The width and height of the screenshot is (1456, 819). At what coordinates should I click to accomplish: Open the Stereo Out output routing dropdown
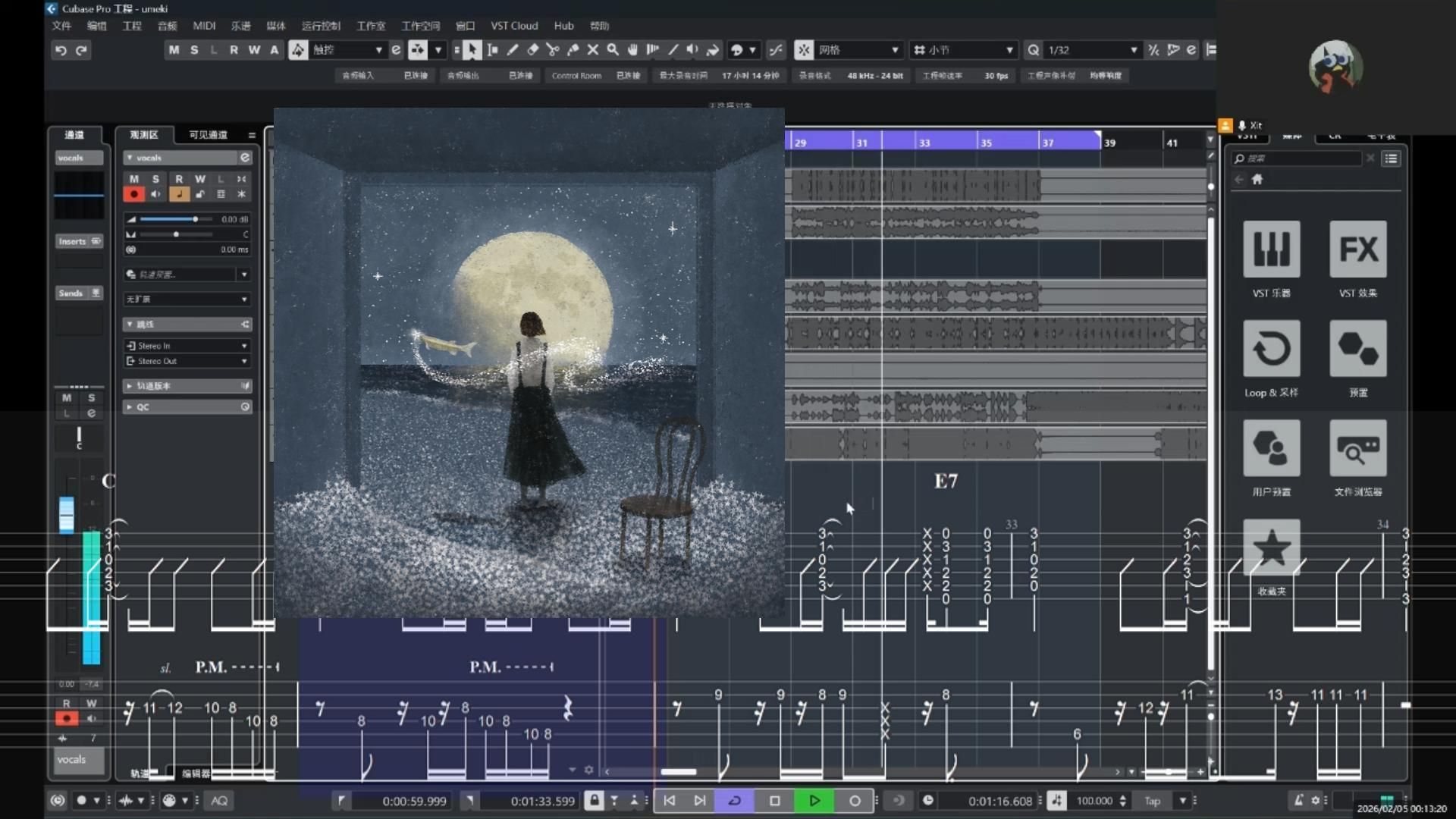coord(187,361)
